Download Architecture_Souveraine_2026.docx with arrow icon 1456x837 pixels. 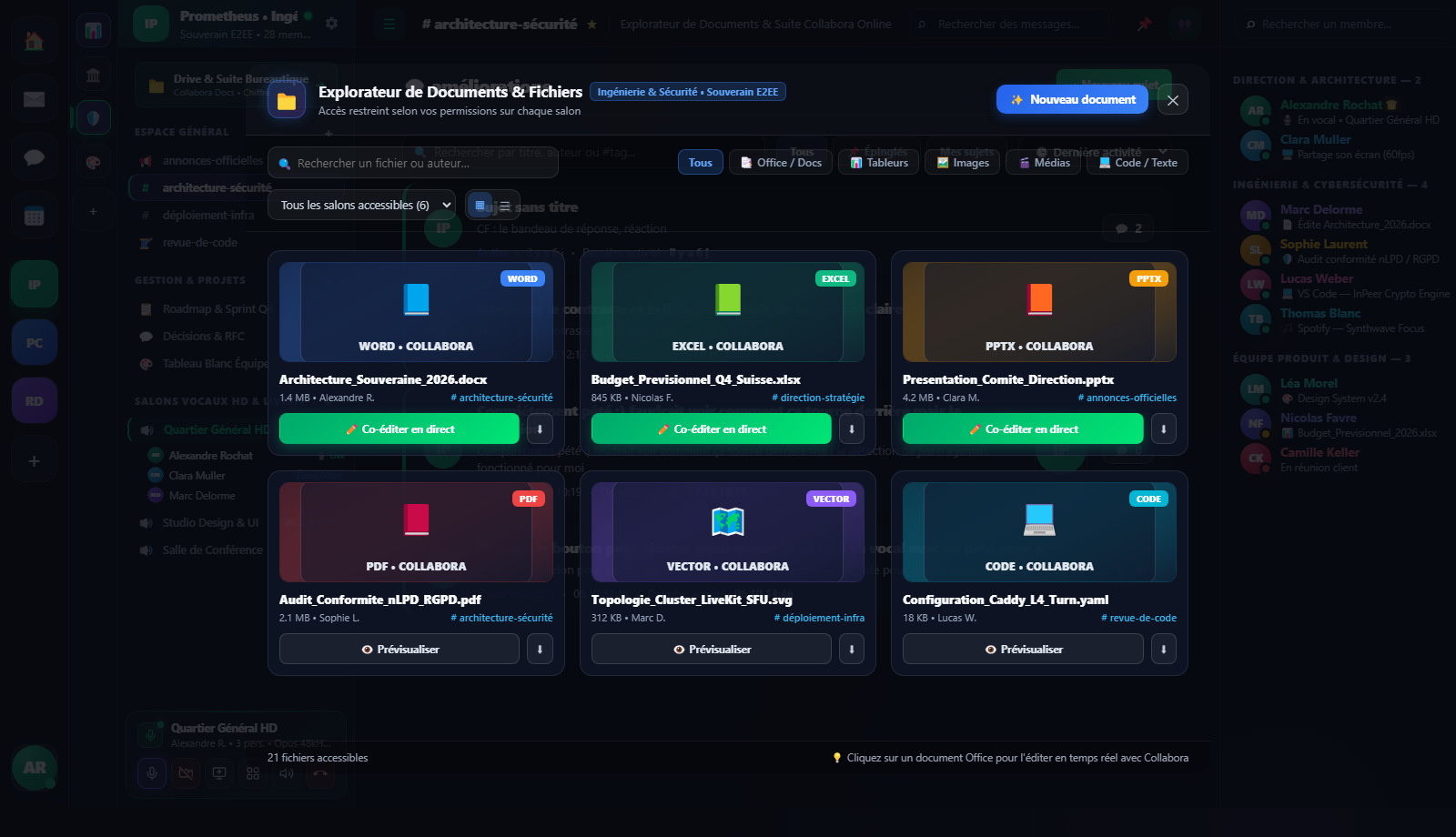(x=540, y=429)
